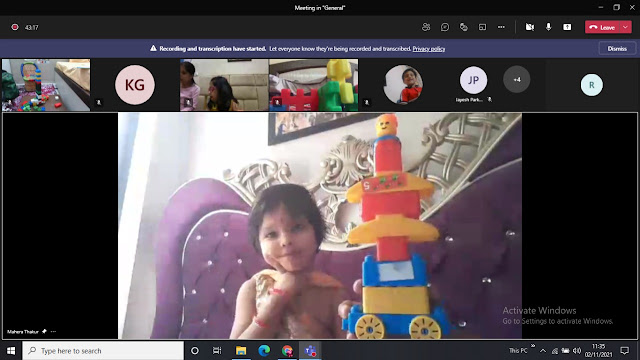Select the JP participant avatar
The height and width of the screenshot is (360, 640).
[x=473, y=80]
